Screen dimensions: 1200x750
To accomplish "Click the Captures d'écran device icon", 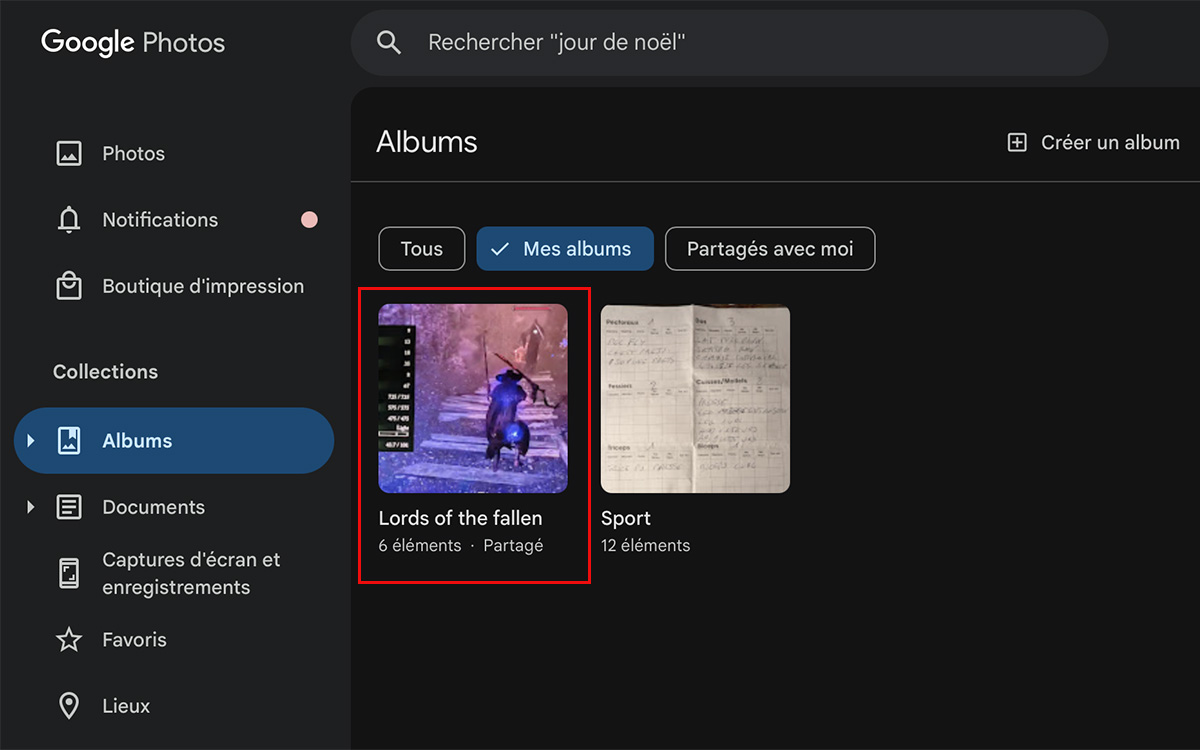I will coord(69,573).
